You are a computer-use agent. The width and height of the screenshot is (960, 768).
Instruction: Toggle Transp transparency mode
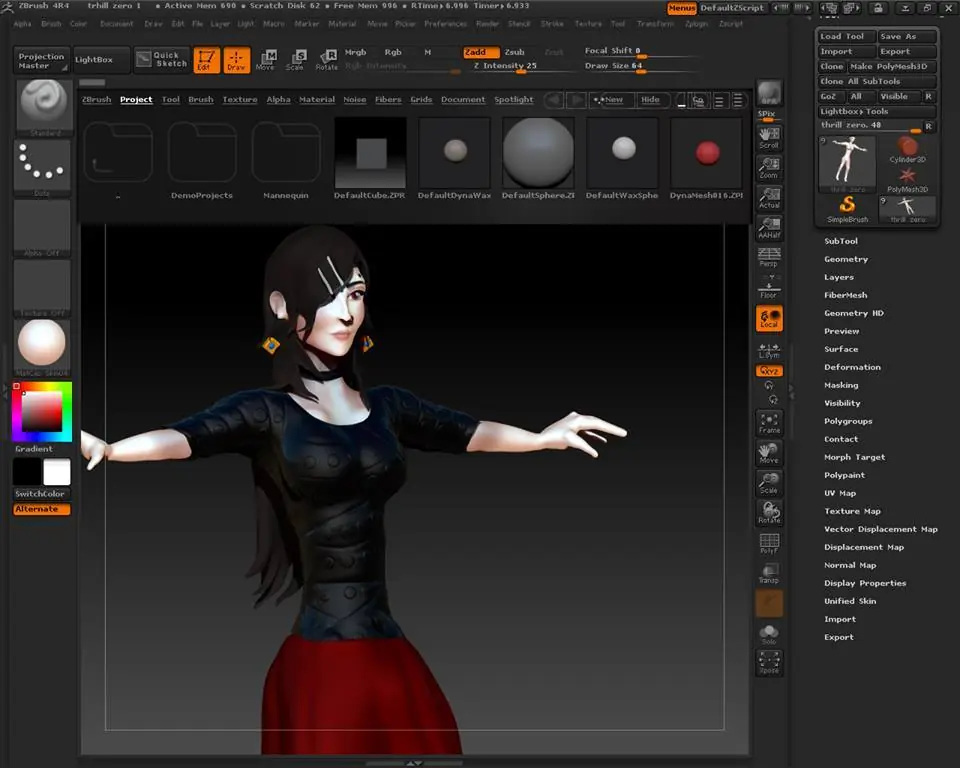(769, 573)
